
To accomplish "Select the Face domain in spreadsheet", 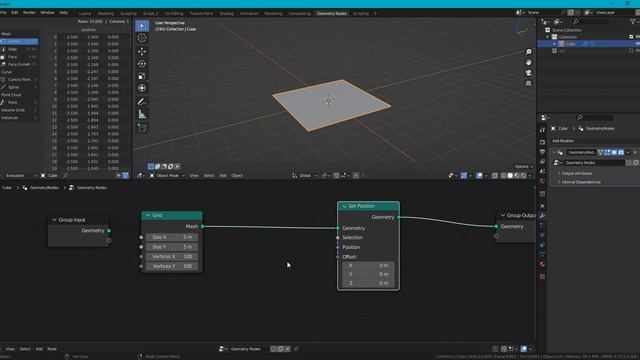I will click(19, 57).
